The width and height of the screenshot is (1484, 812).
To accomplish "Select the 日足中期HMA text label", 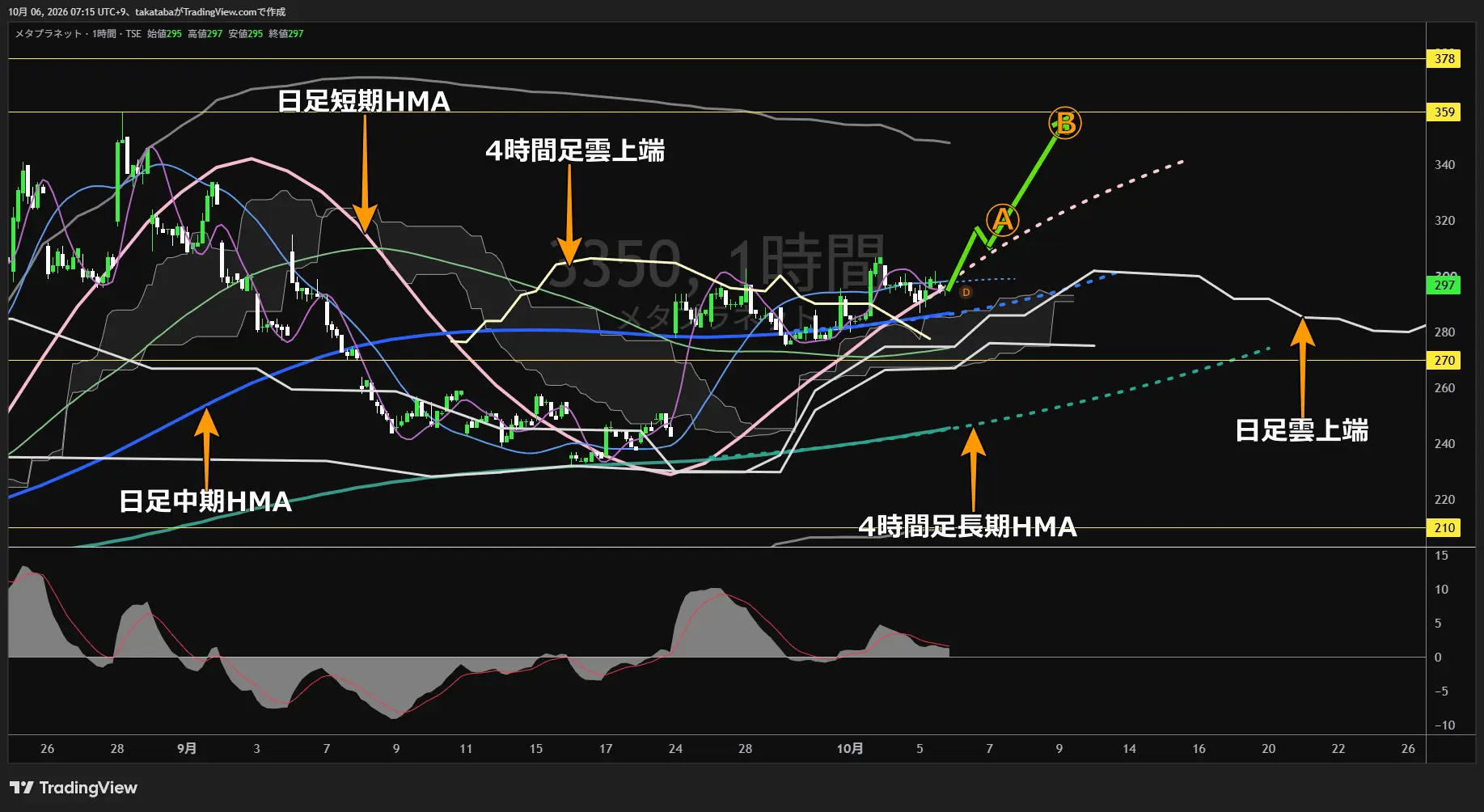I will pos(205,501).
